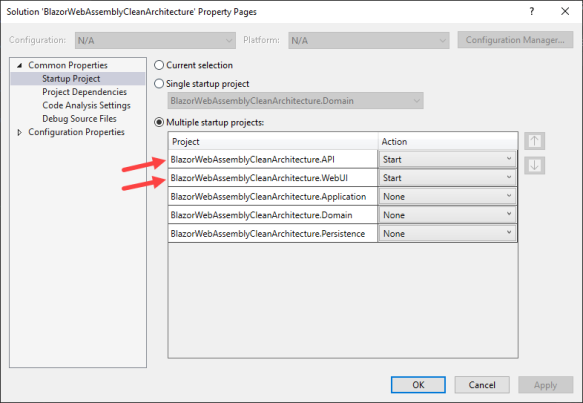Open Action dropdown for the API project

pyautogui.click(x=447, y=159)
